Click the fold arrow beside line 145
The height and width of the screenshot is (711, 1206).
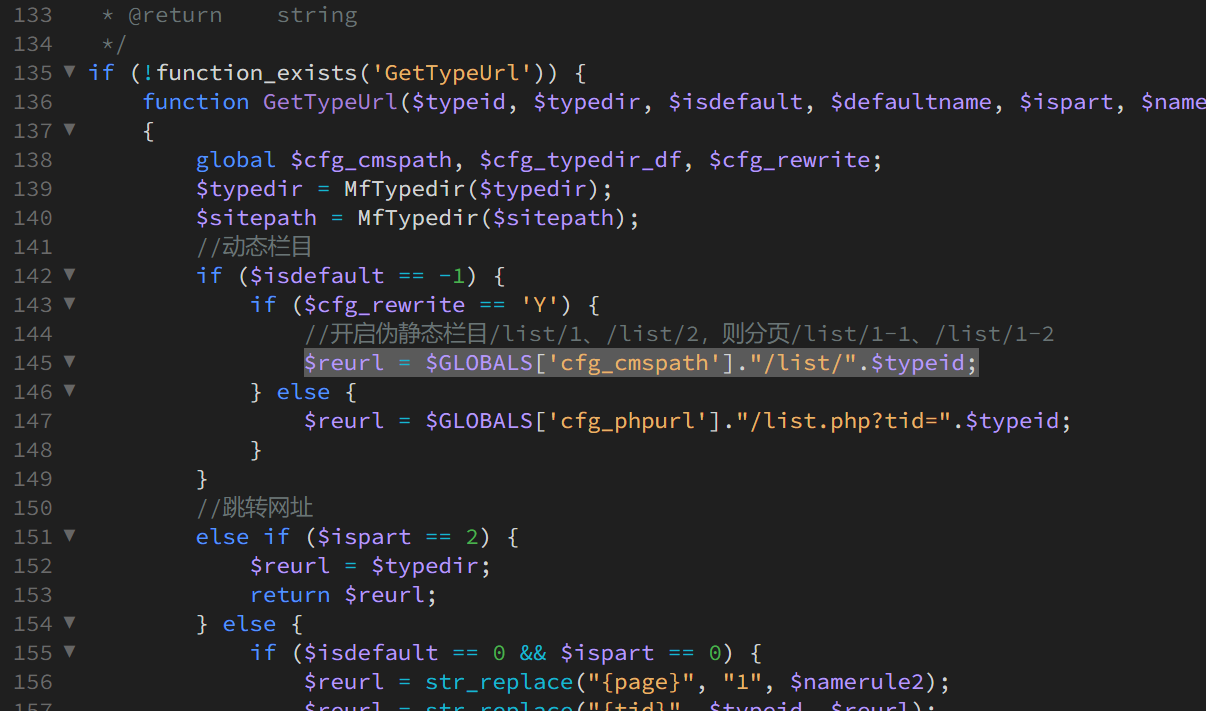click(69, 361)
